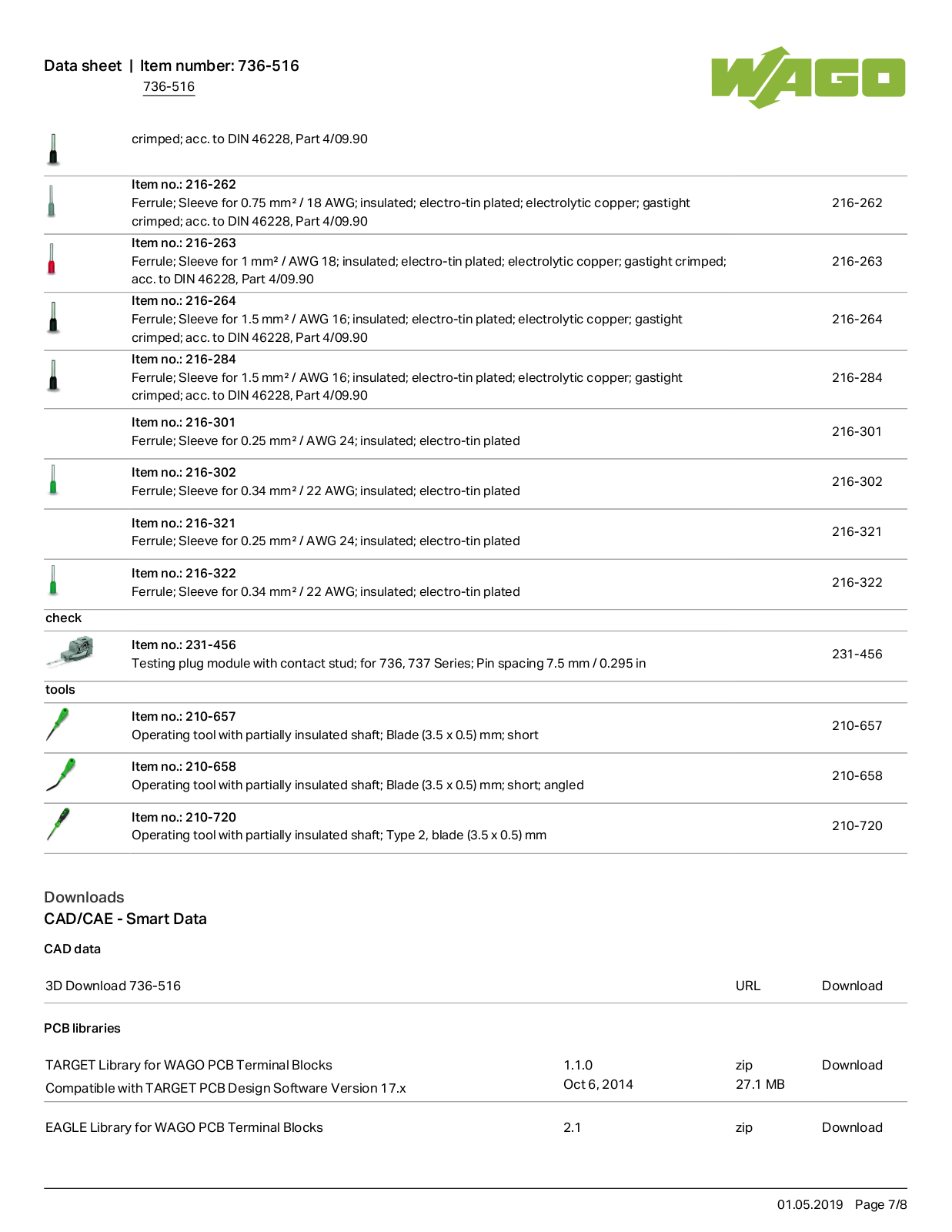Click the WAGO logo
This screenshot has height=1232, width=952.
pos(808,77)
